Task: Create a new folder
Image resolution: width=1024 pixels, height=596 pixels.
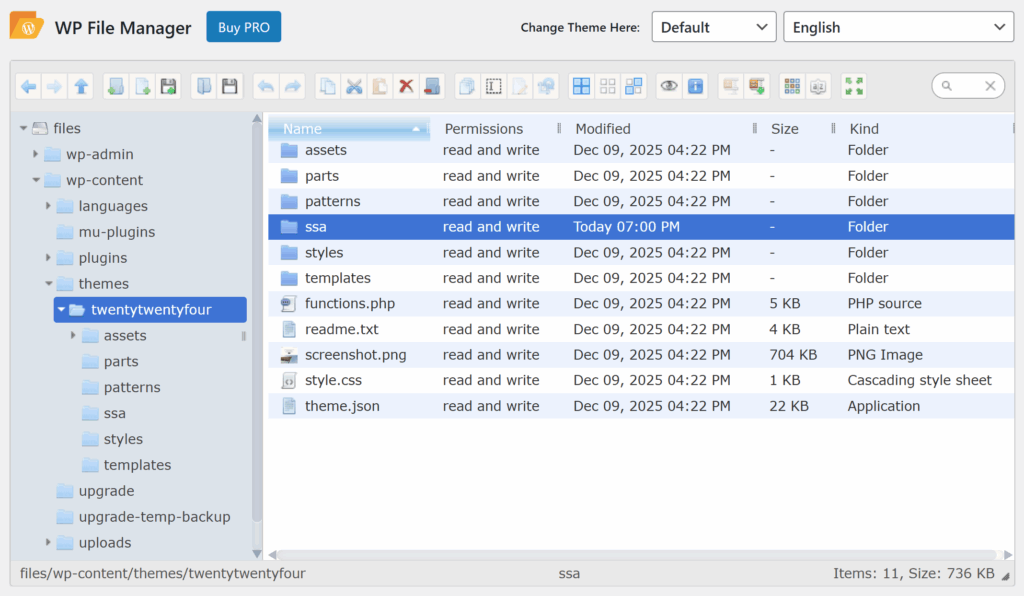Action: 115,86
